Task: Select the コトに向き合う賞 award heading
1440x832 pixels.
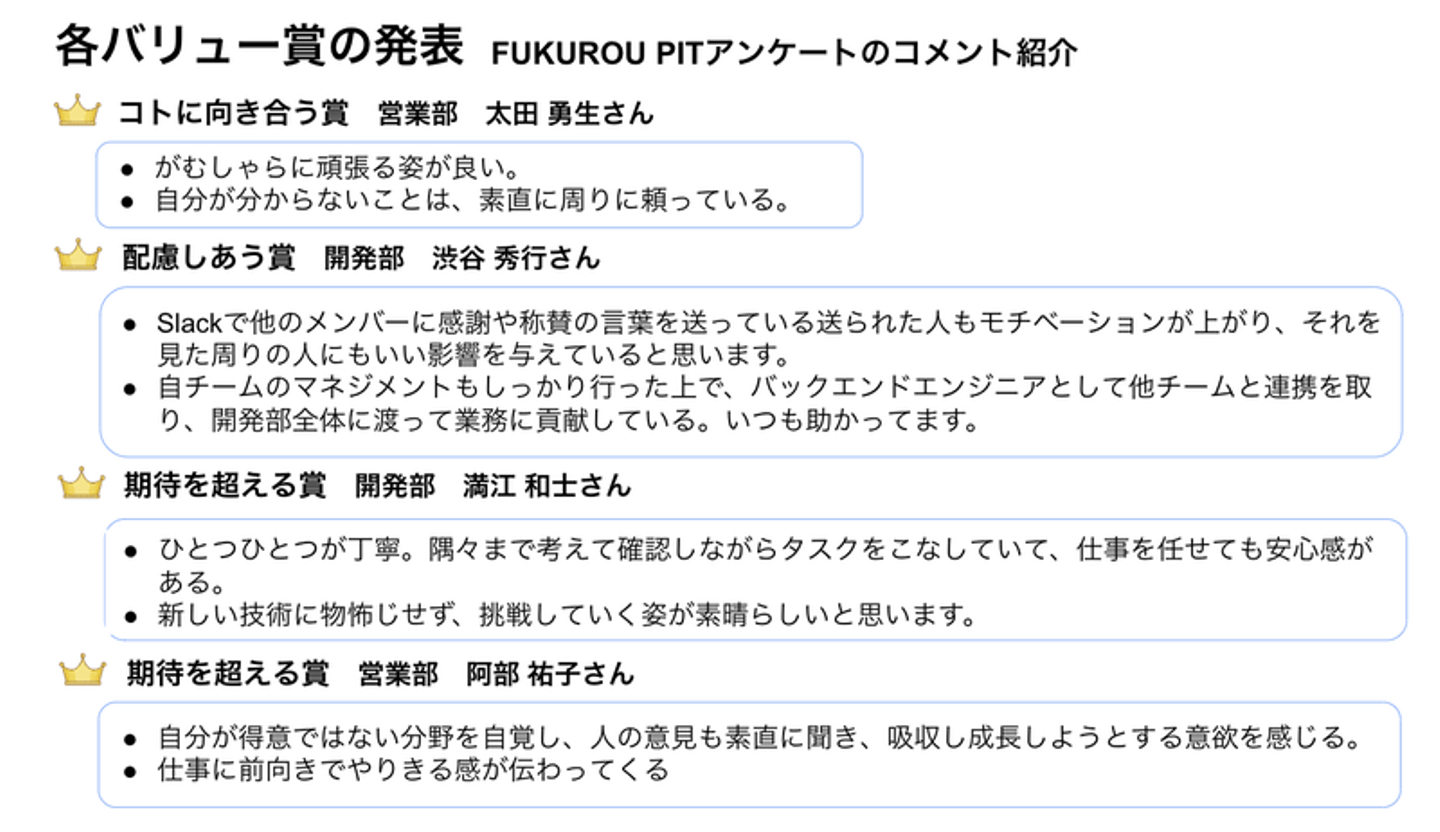Action: pyautogui.click(x=233, y=113)
